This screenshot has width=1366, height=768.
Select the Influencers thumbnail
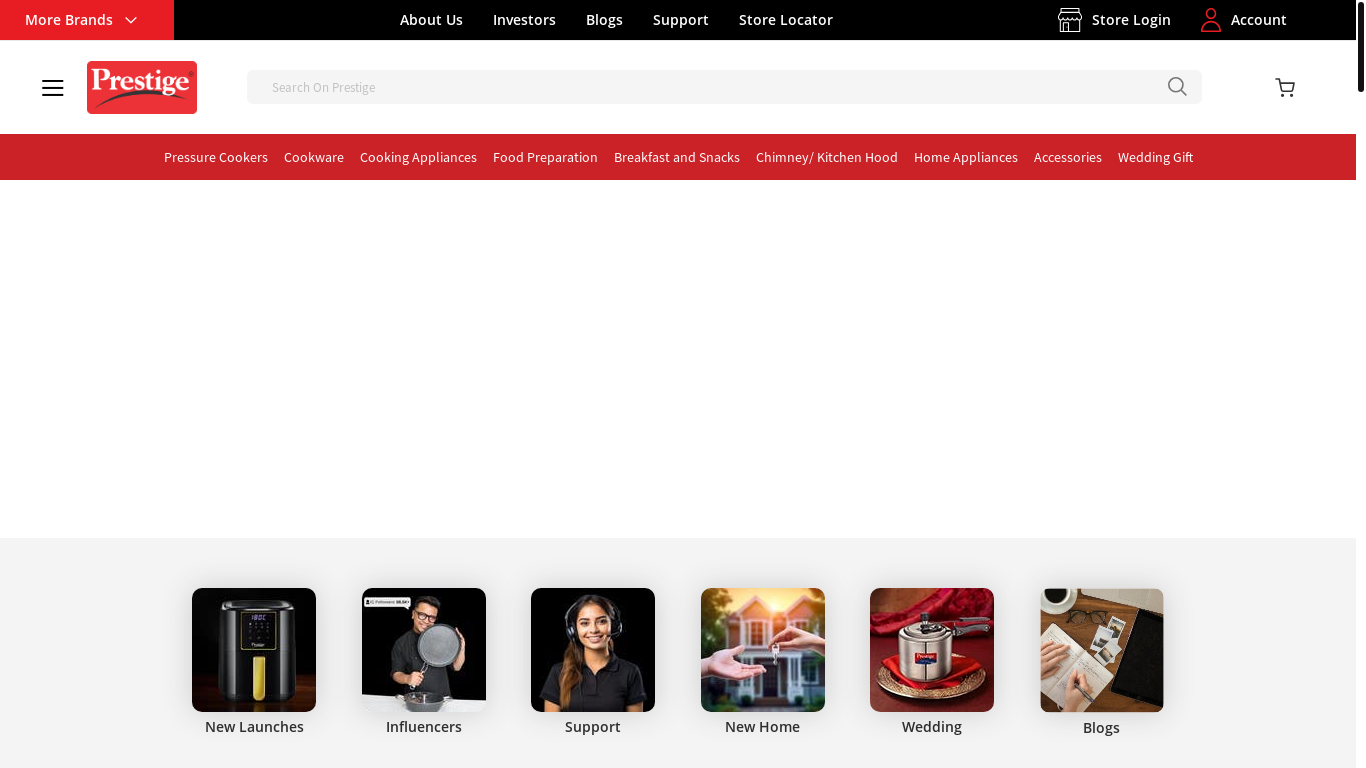coord(424,650)
